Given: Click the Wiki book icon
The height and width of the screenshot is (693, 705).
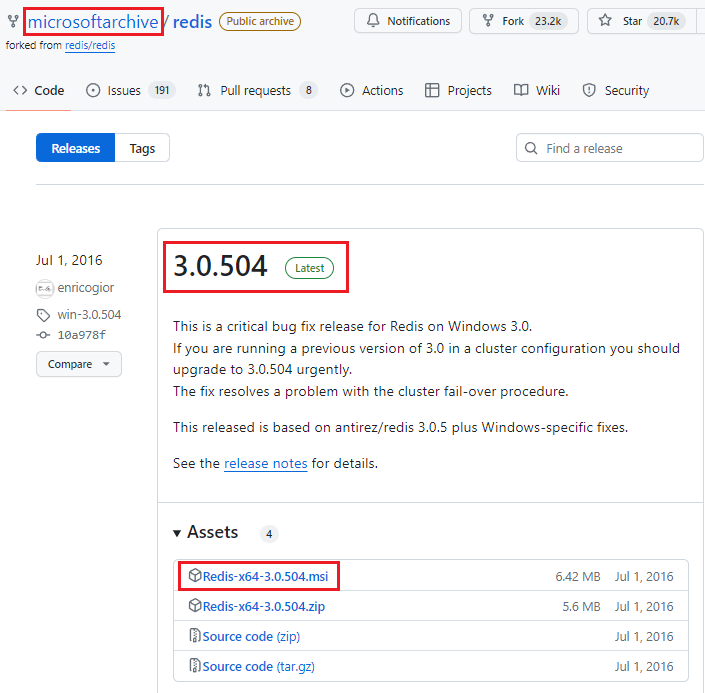Looking at the screenshot, I should [x=521, y=90].
